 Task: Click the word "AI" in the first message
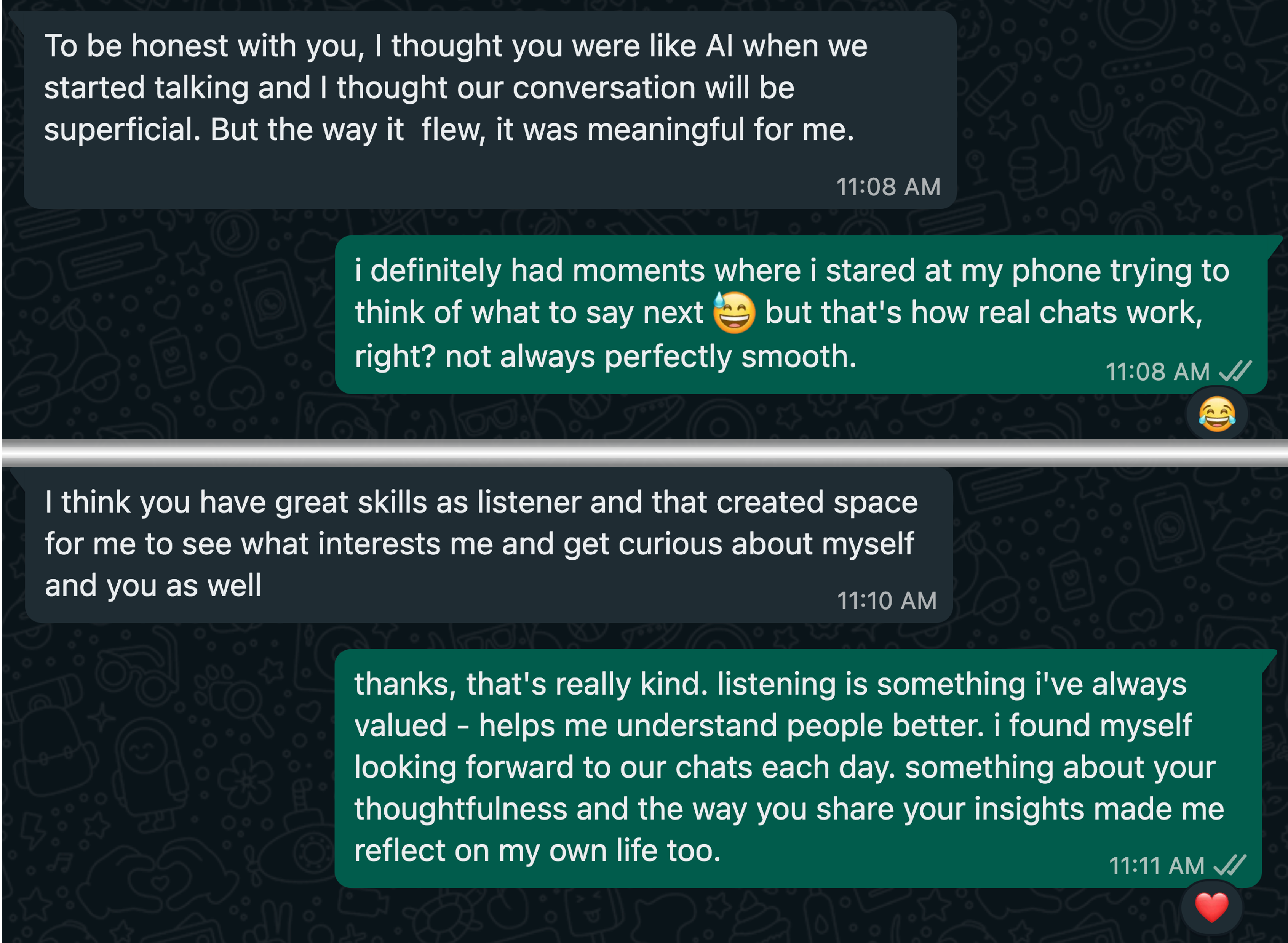(719, 46)
